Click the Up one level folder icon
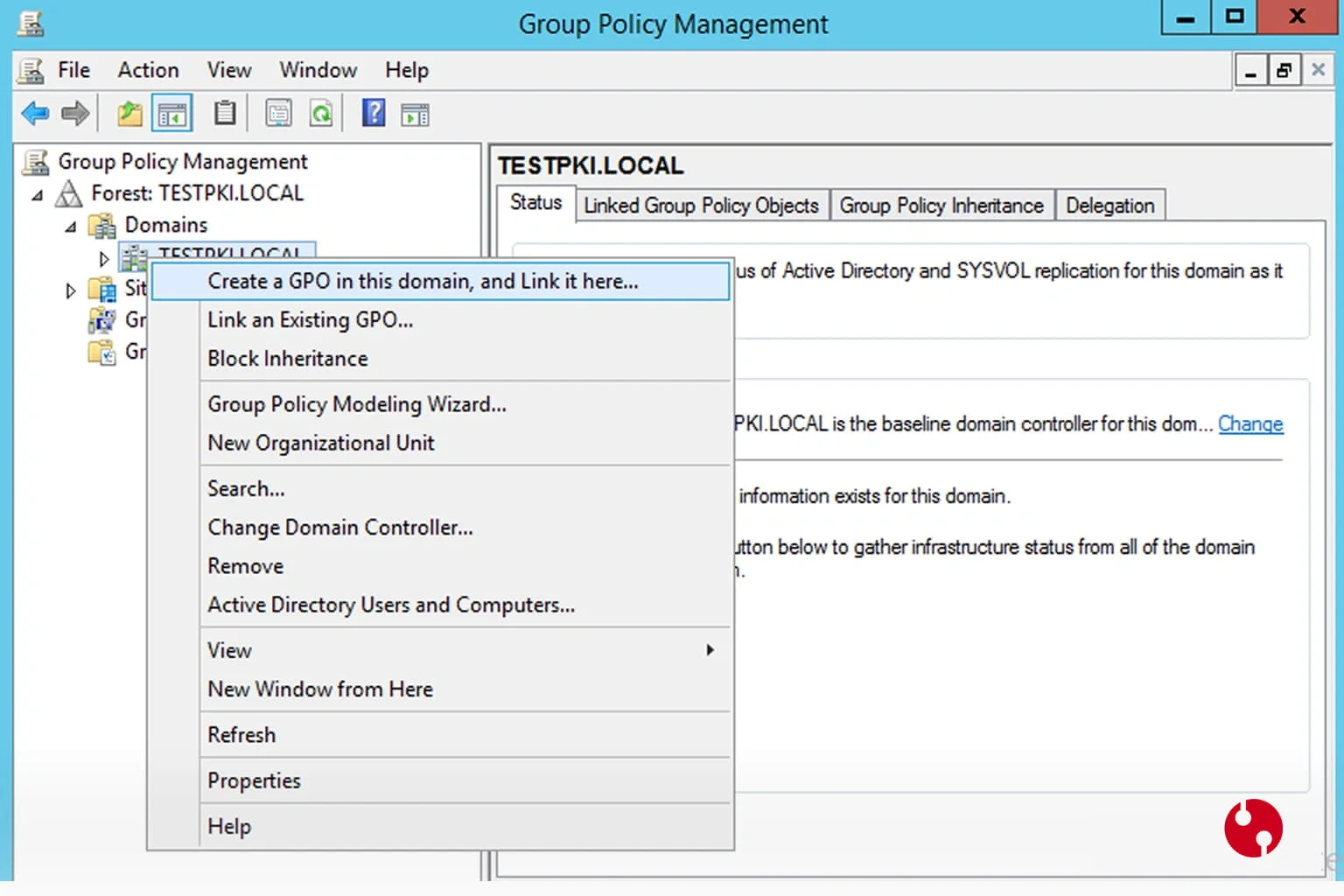 129,113
